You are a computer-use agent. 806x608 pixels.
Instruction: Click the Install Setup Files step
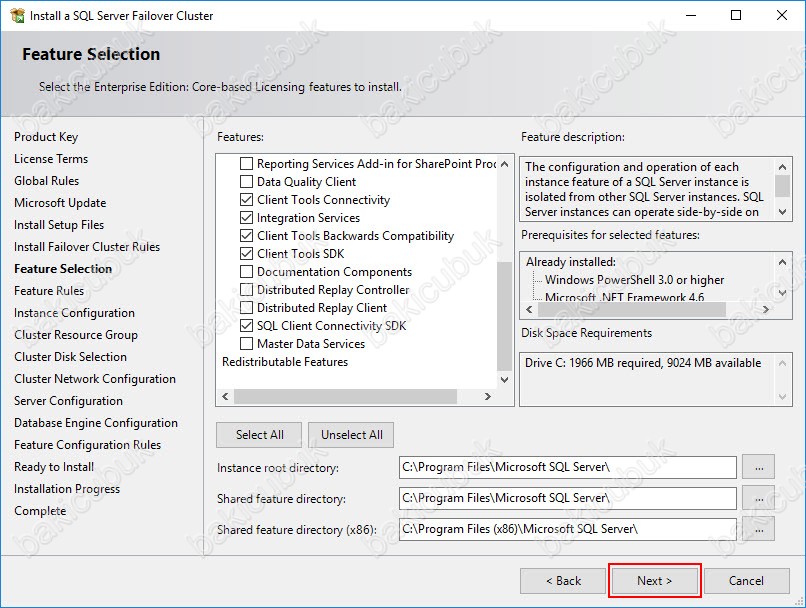coord(59,225)
